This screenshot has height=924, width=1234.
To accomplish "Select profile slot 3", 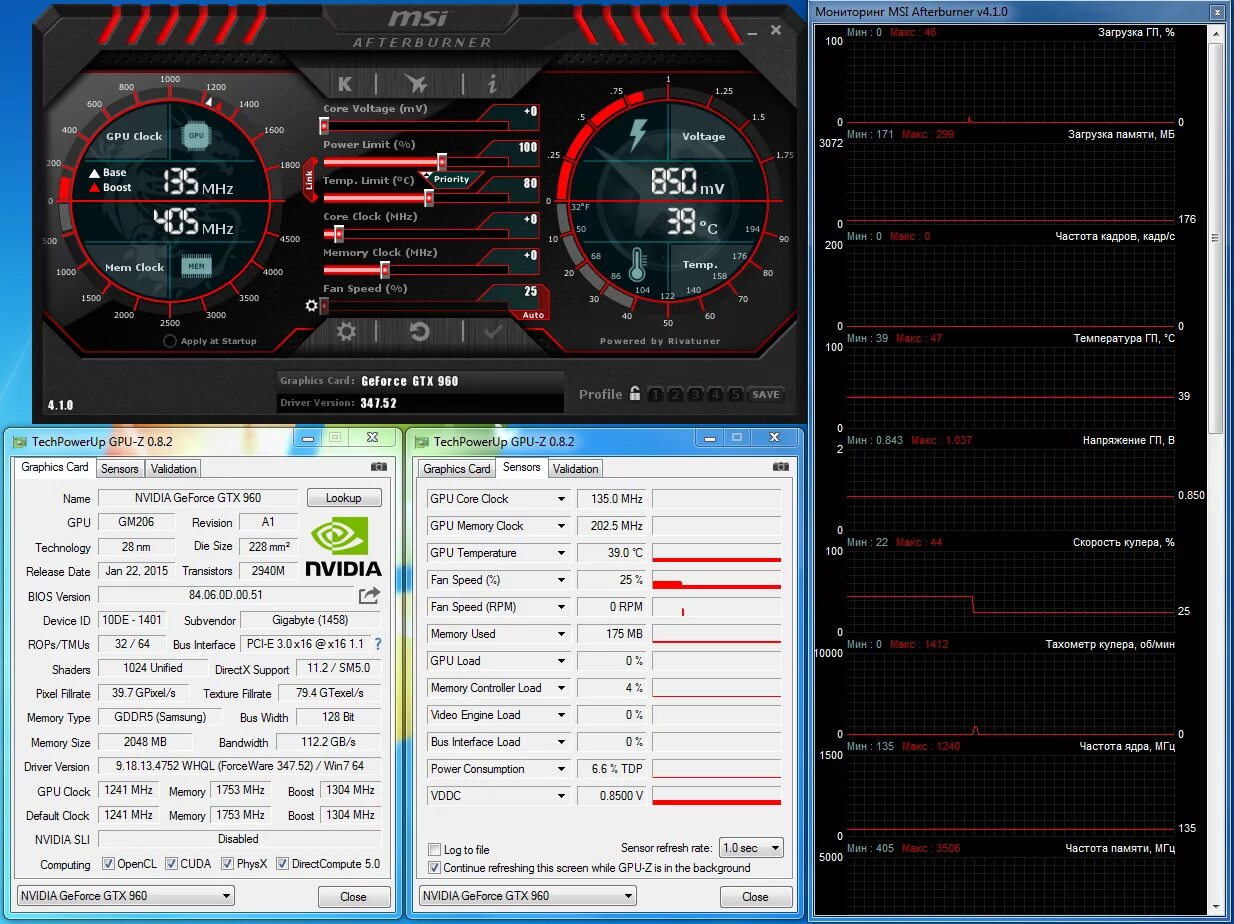I will 695,394.
